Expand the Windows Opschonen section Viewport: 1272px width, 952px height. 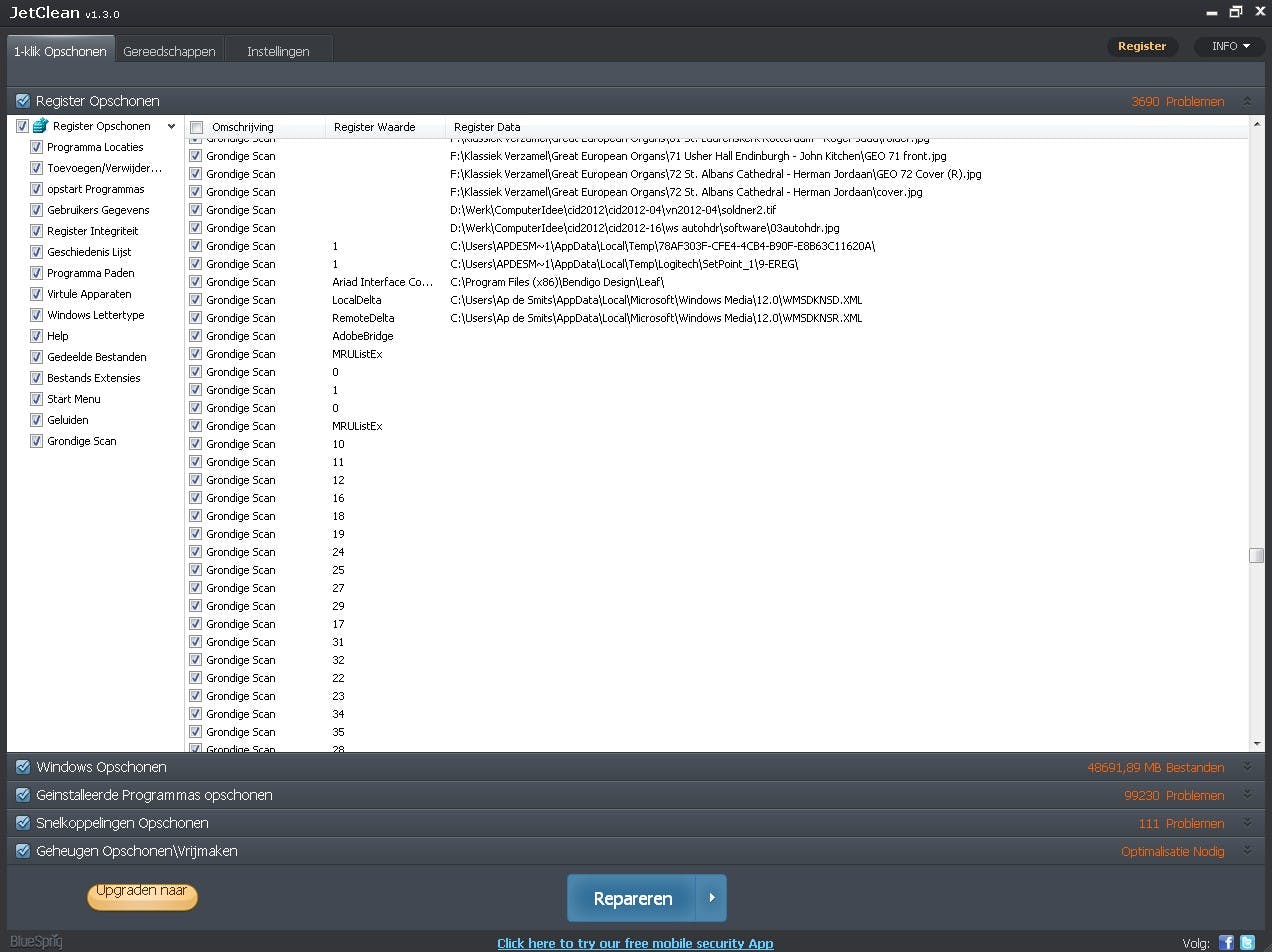(1247, 767)
